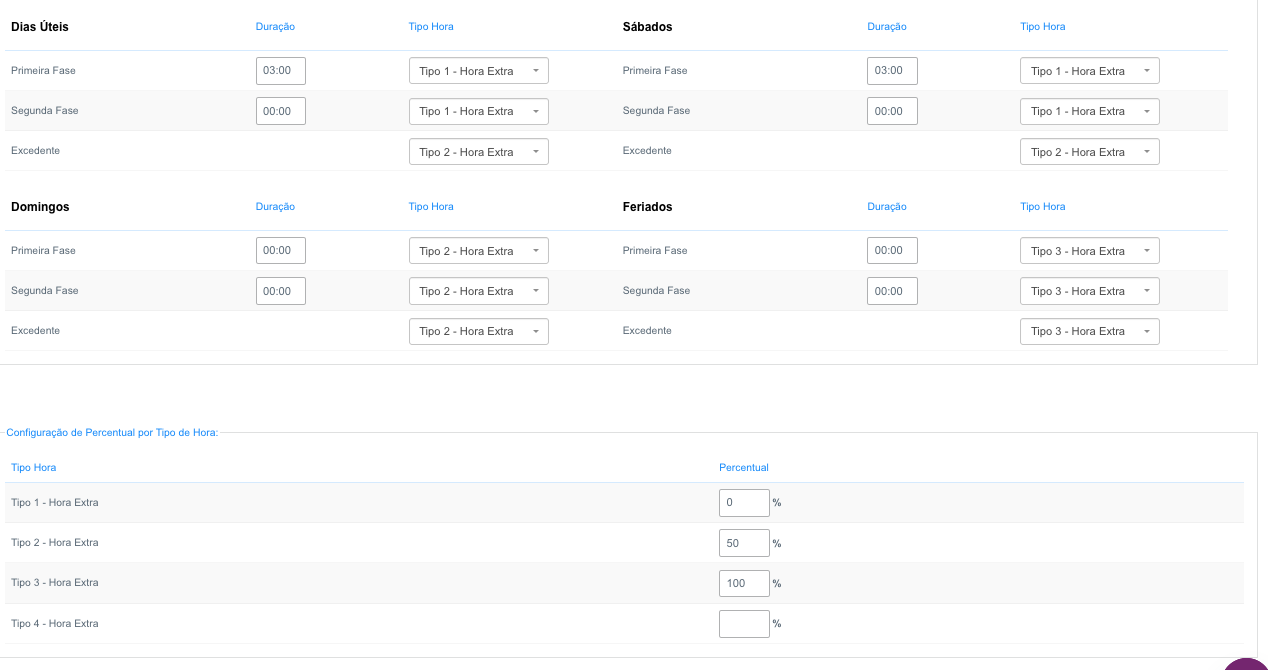
Task: Open Sábados Primeira Fase Tipo Hora dropdown
Action: pos(1089,71)
